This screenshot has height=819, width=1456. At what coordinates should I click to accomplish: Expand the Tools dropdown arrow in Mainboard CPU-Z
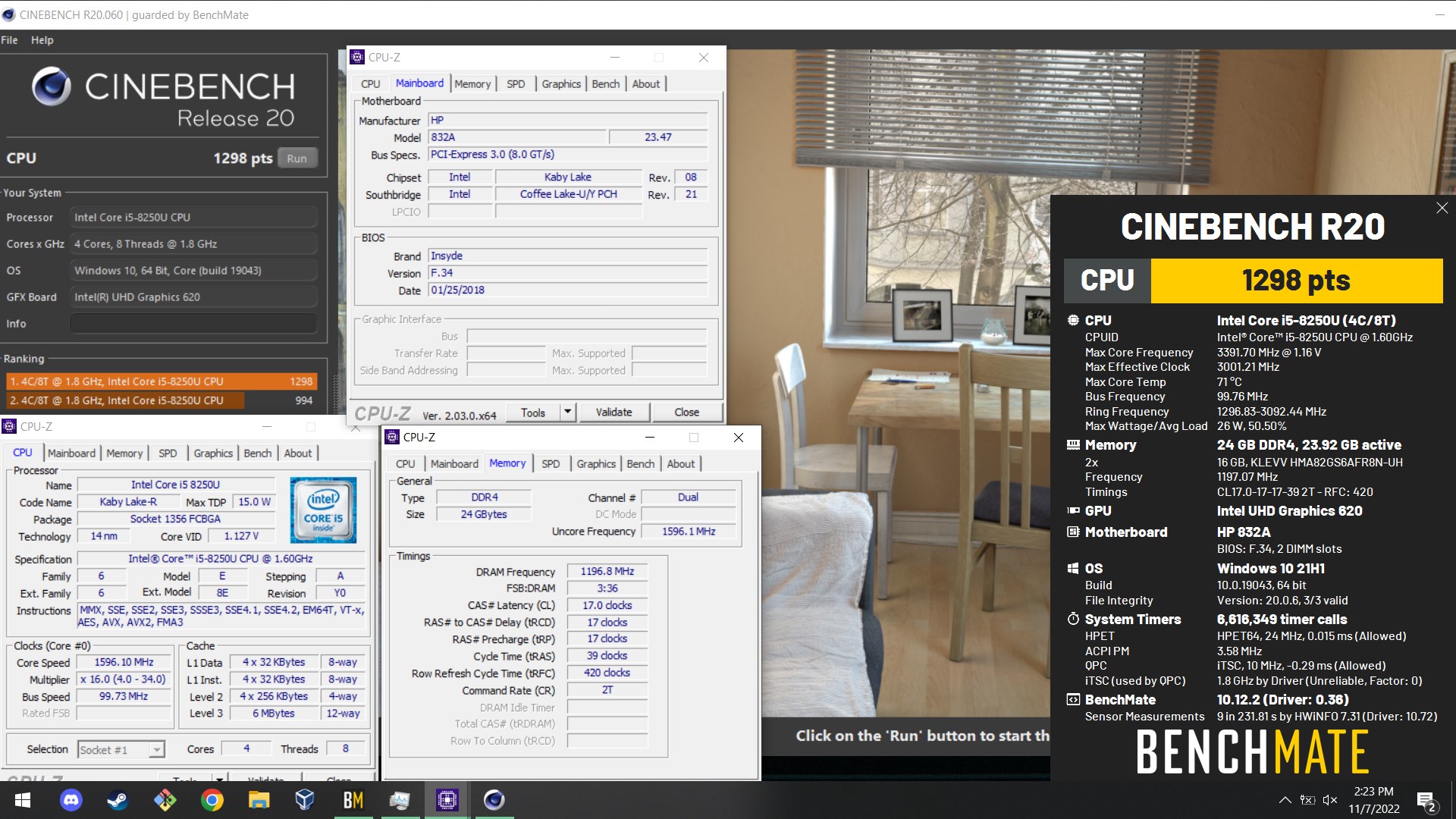coord(567,413)
